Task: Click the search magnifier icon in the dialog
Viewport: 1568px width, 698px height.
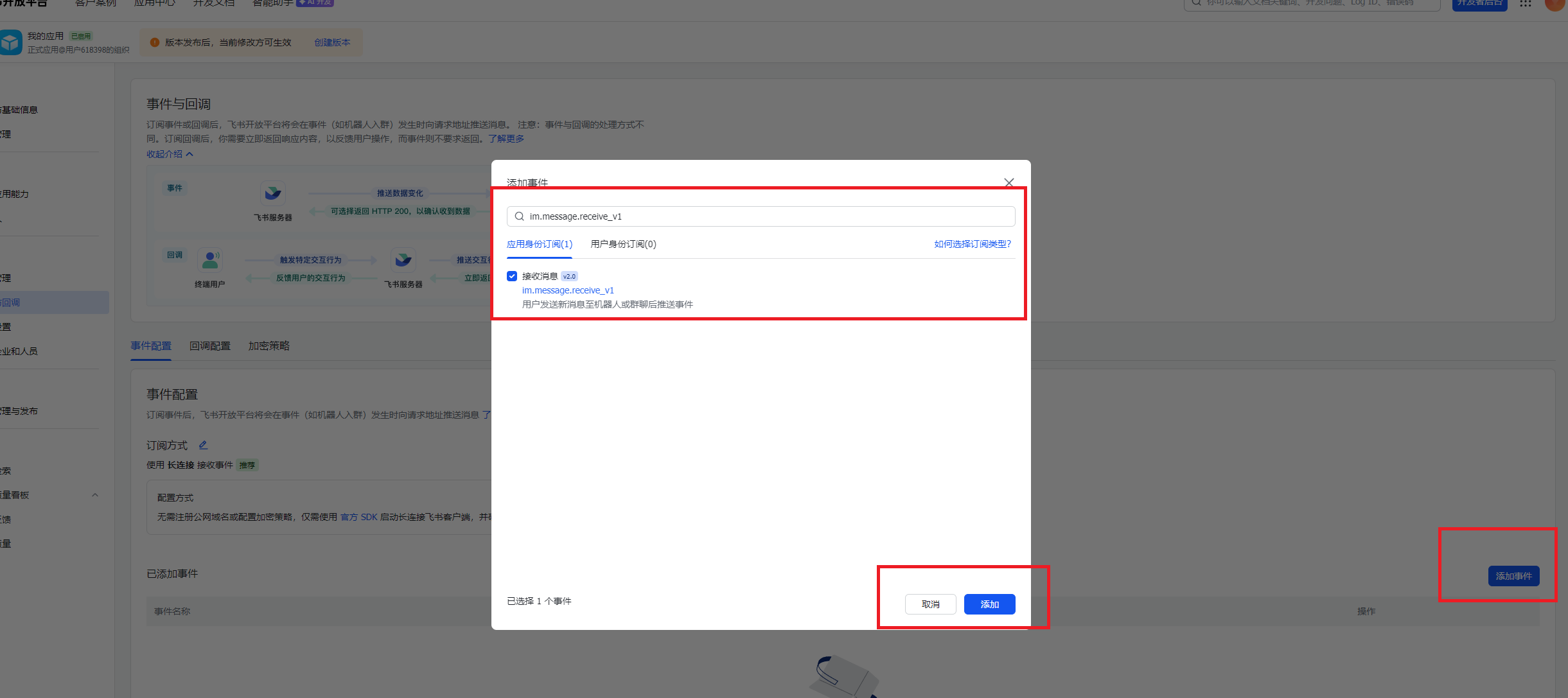Action: (x=519, y=216)
